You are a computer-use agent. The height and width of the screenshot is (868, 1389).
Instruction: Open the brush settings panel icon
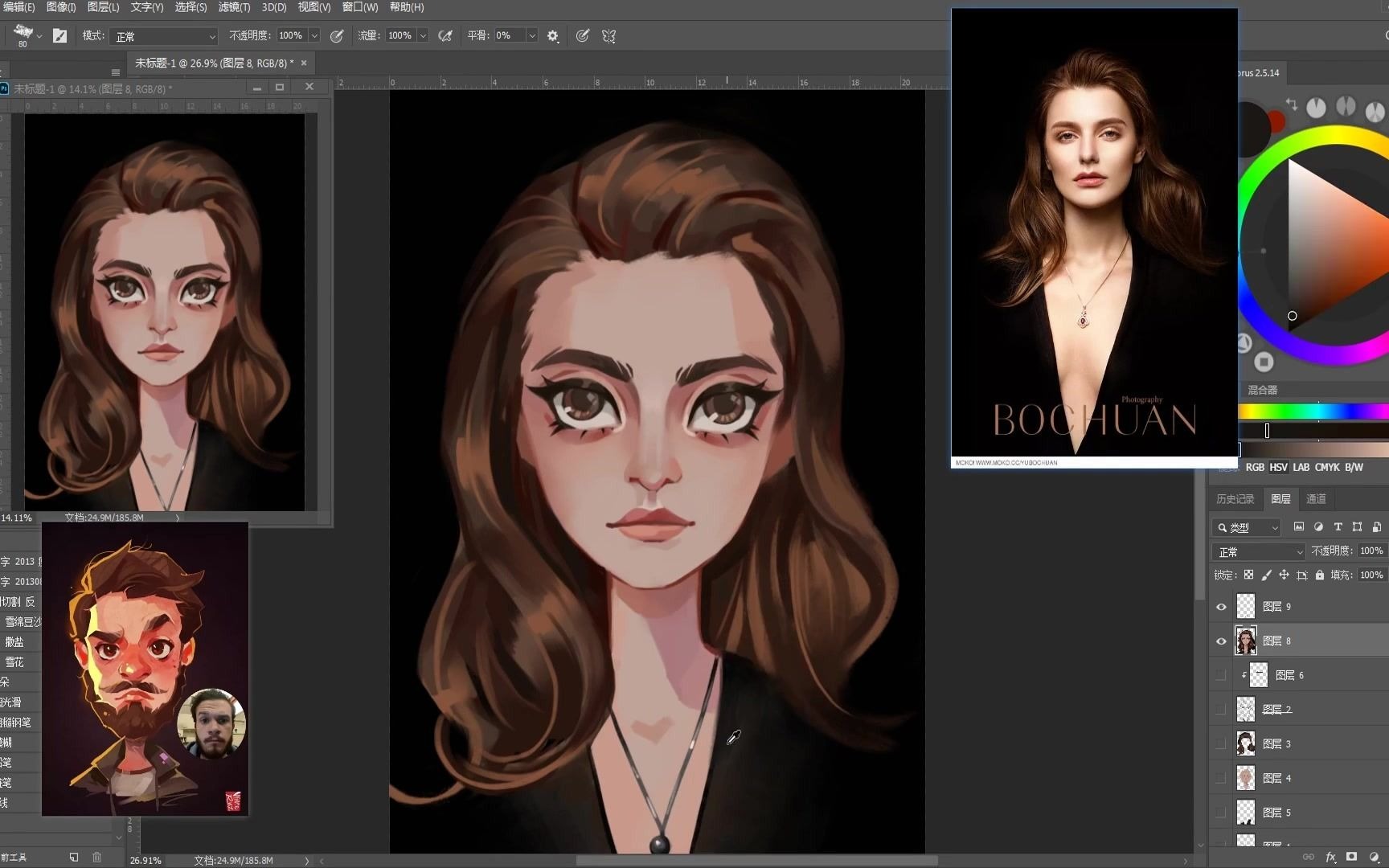59,35
